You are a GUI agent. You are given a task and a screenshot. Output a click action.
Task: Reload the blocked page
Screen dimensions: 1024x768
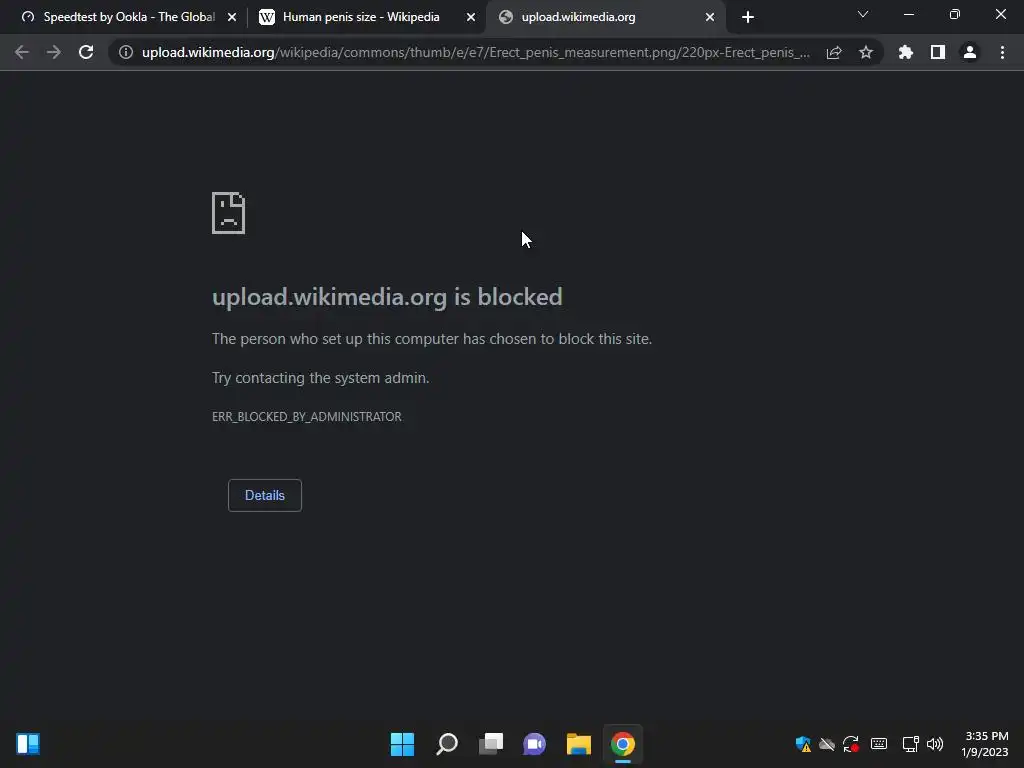click(86, 52)
